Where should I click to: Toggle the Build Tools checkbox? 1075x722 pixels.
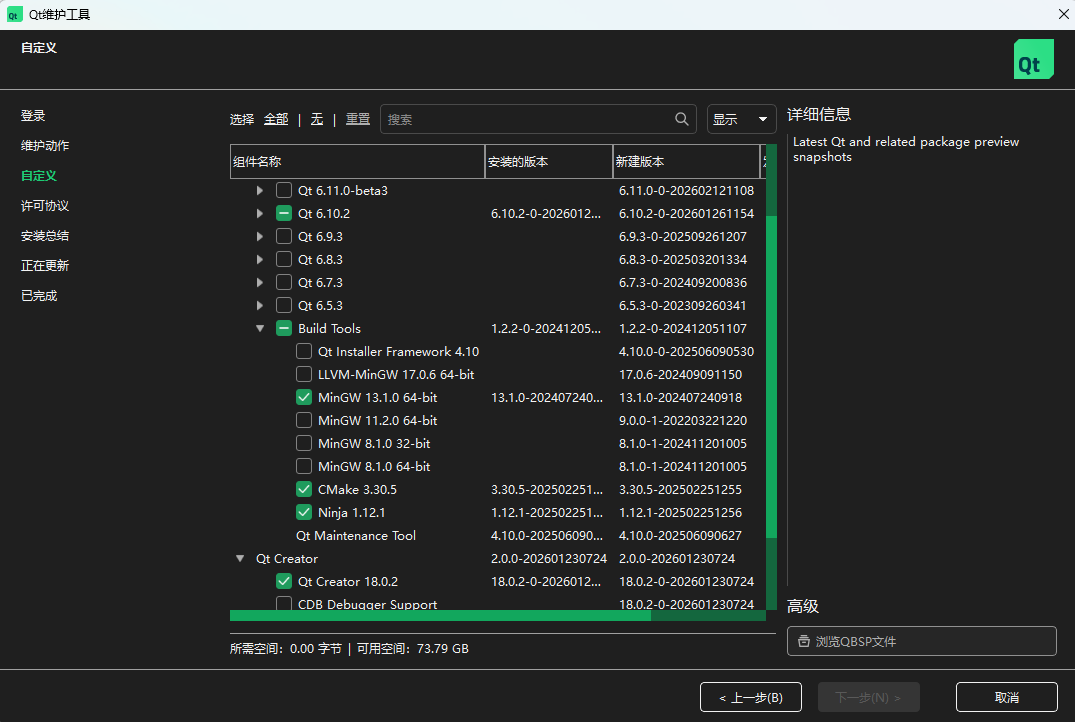(284, 328)
